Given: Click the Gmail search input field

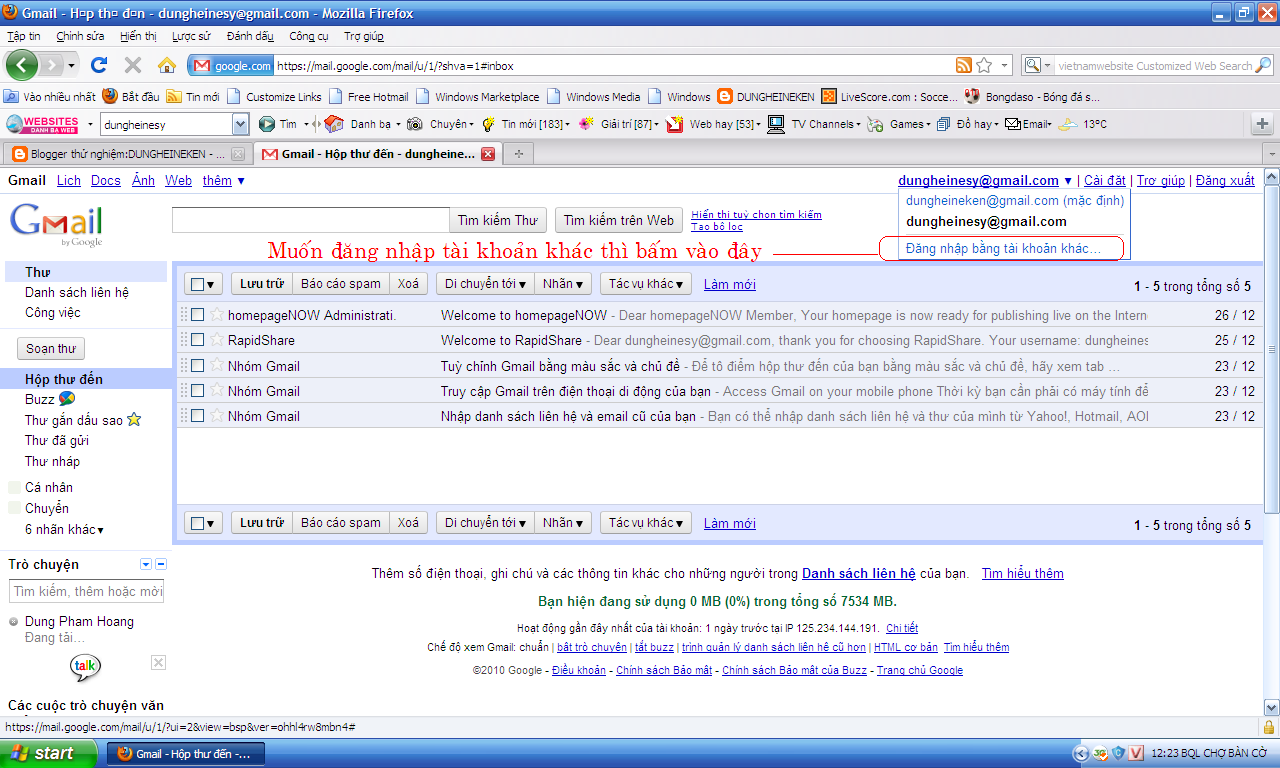Looking at the screenshot, I should coord(311,220).
